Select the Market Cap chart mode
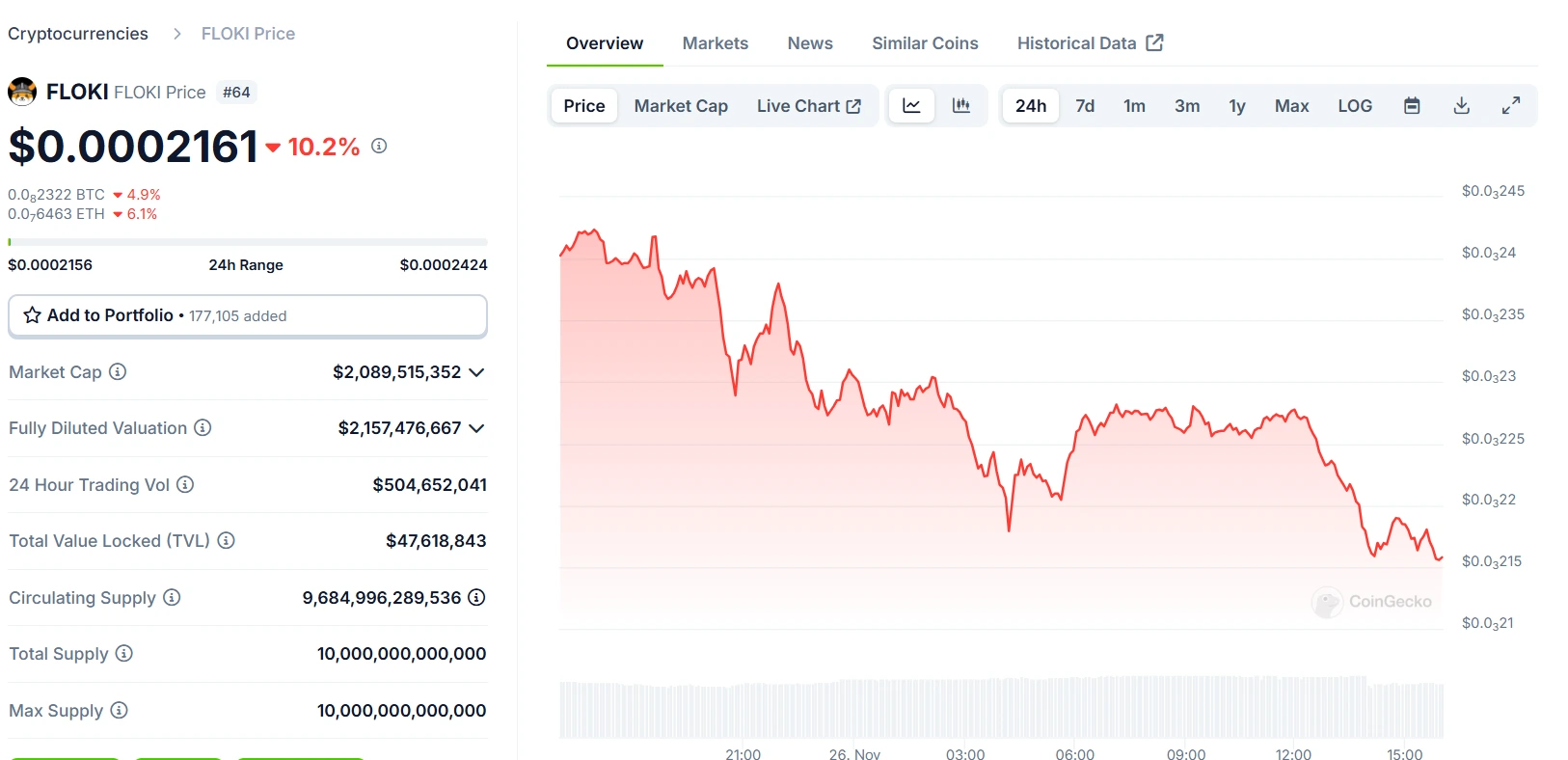 (x=681, y=105)
